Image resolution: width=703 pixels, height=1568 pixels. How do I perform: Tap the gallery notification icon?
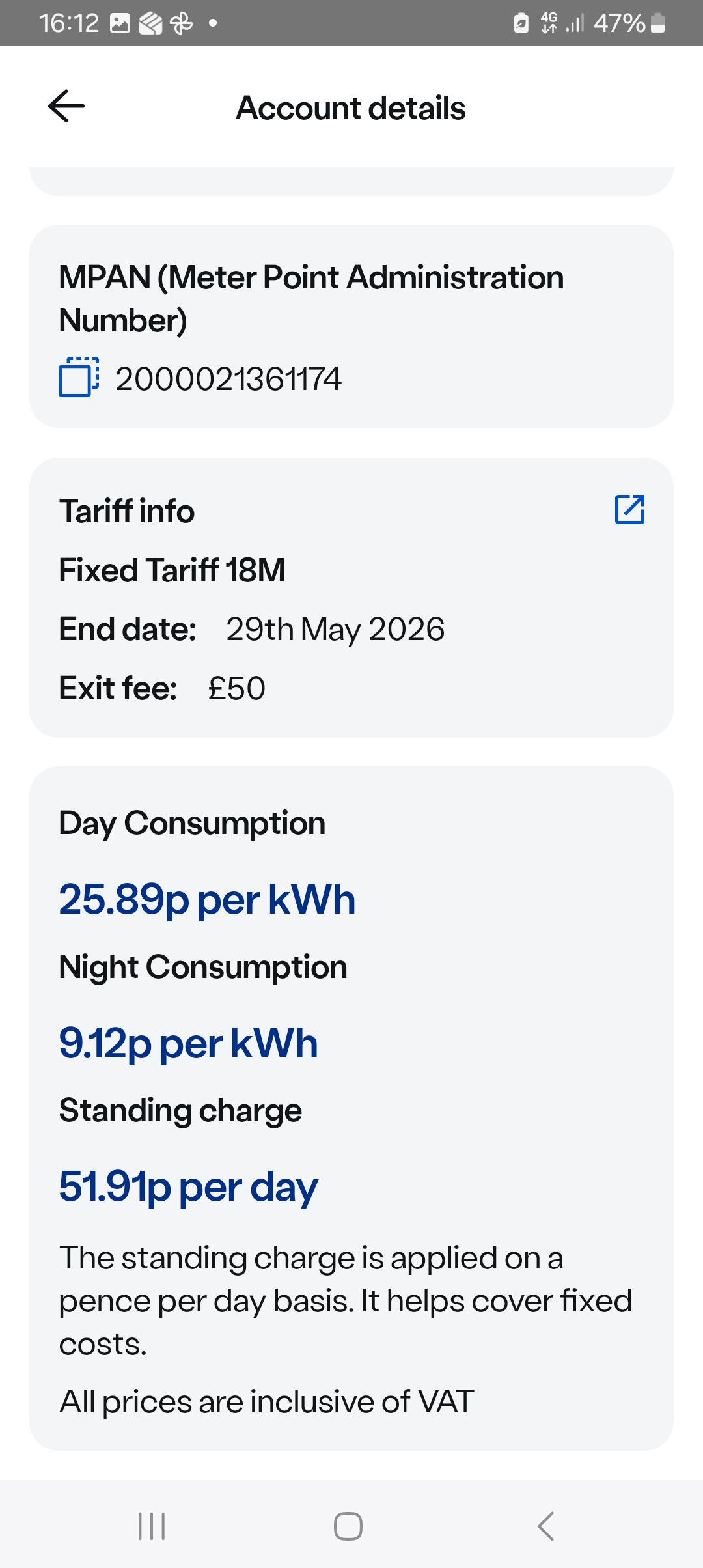point(120,23)
